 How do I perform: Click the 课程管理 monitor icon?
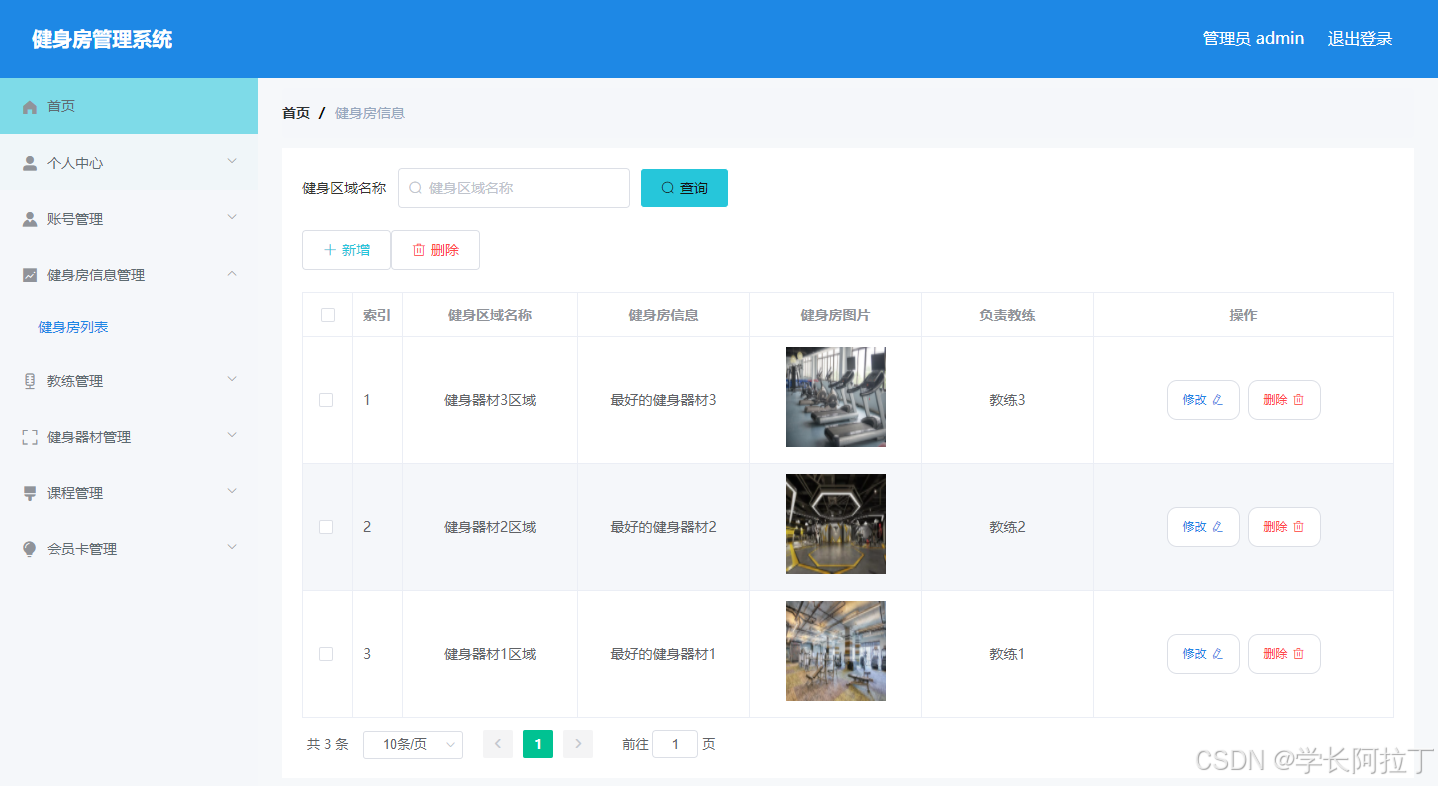click(x=30, y=492)
